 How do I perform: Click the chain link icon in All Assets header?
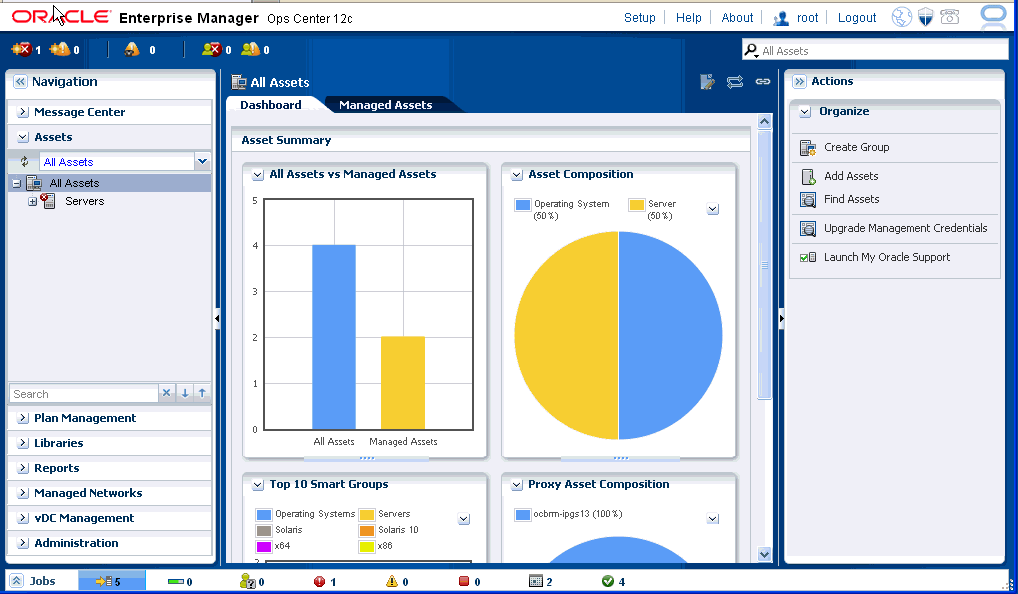tap(763, 82)
